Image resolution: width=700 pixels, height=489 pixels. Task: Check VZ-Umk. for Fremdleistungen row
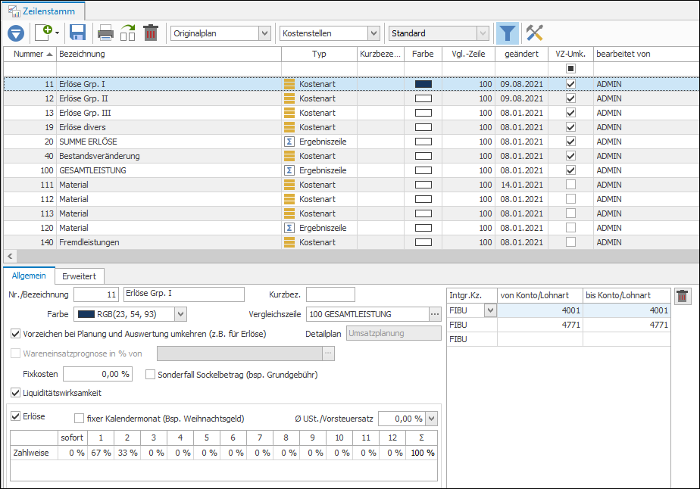[571, 242]
